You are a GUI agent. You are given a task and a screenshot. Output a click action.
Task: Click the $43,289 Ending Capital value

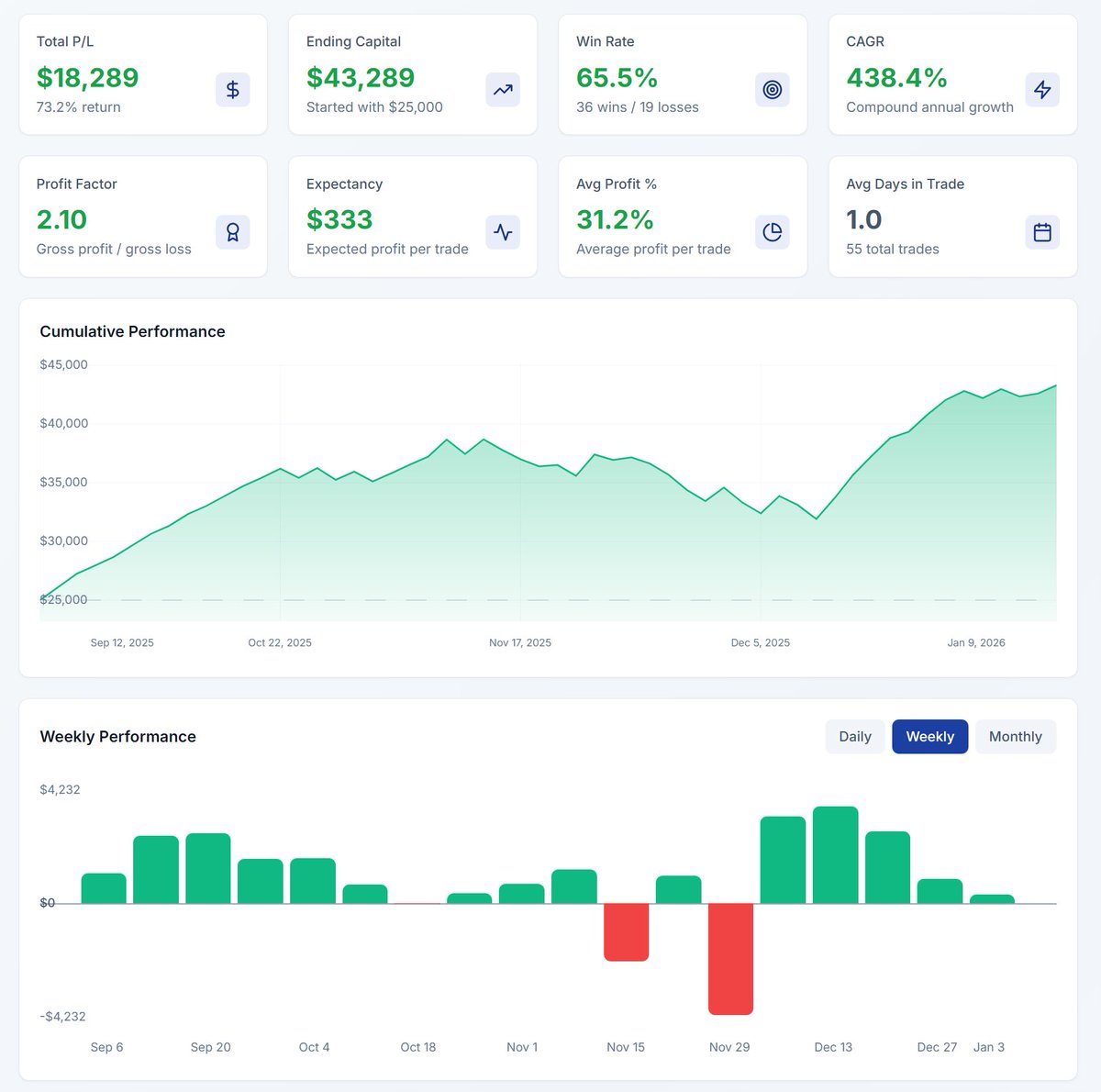(361, 78)
